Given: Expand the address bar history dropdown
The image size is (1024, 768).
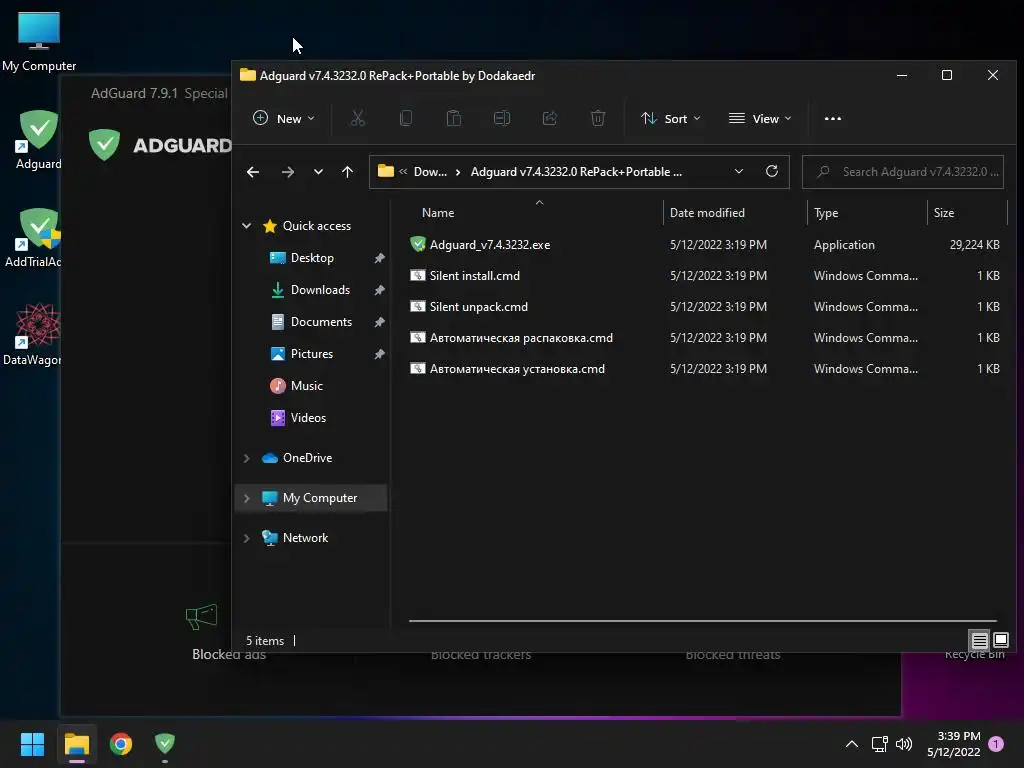Looking at the screenshot, I should point(739,171).
